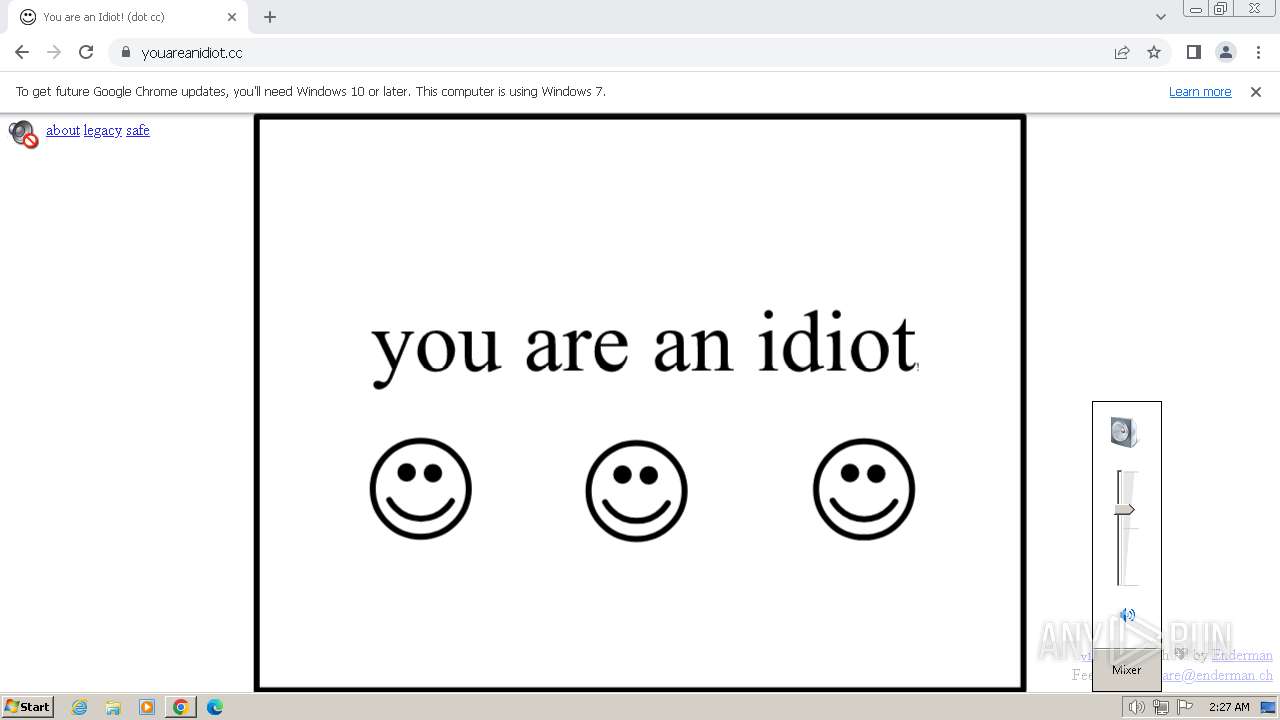Open the safe link
1280x720 pixels.
click(138, 130)
